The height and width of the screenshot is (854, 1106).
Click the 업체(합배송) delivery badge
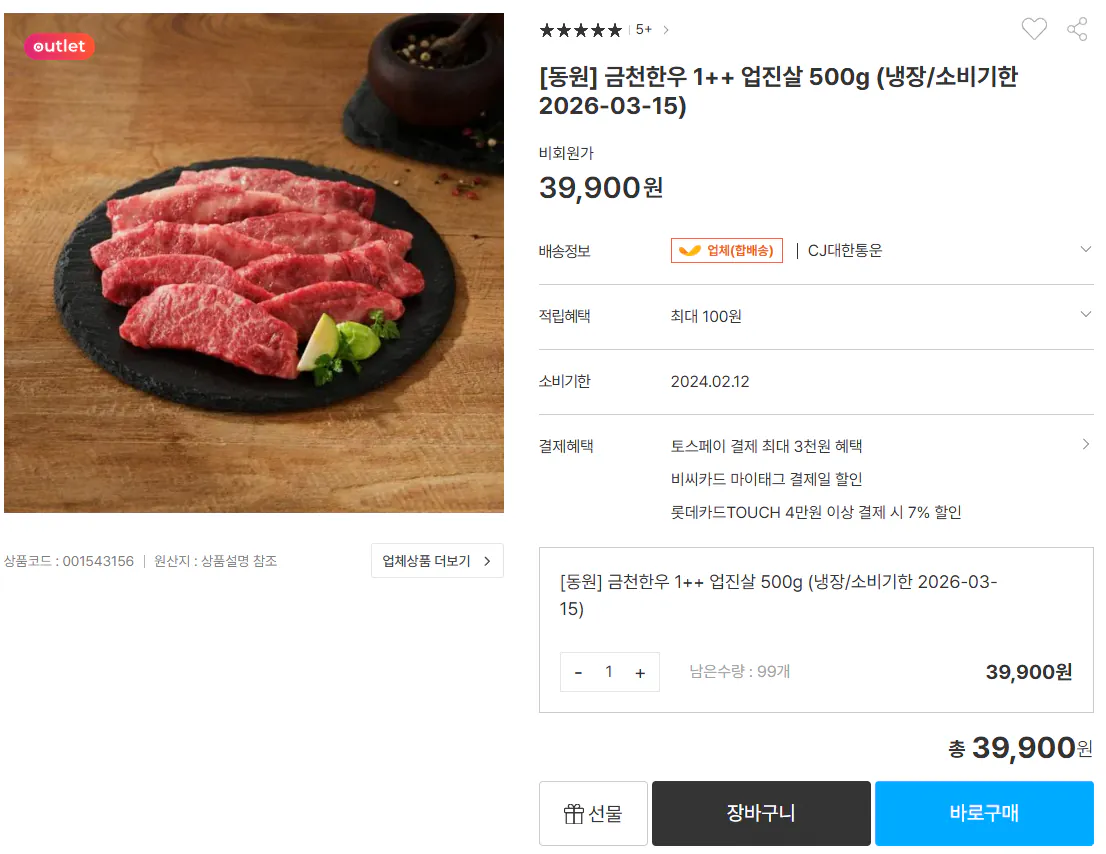726,250
